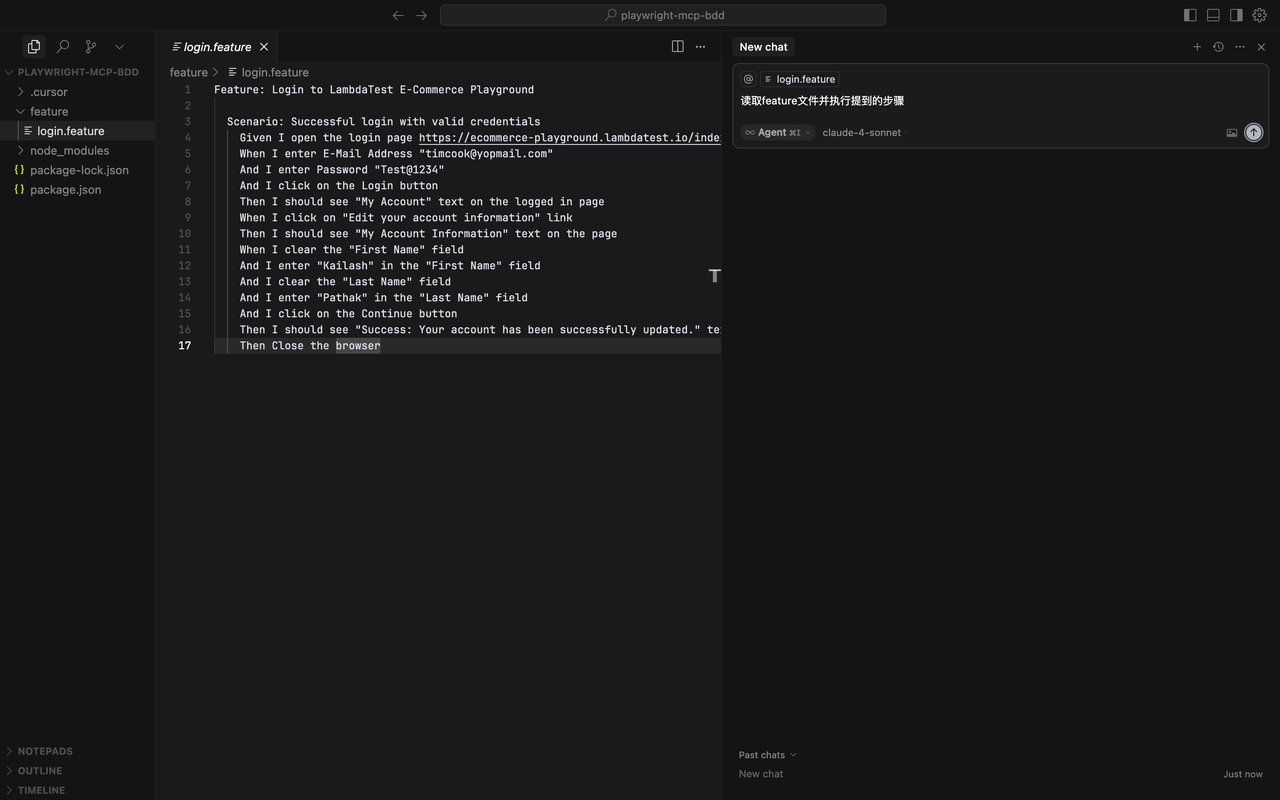Screen dimensions: 1280x800
Task: Open chat panel more options
Action: click(1240, 47)
